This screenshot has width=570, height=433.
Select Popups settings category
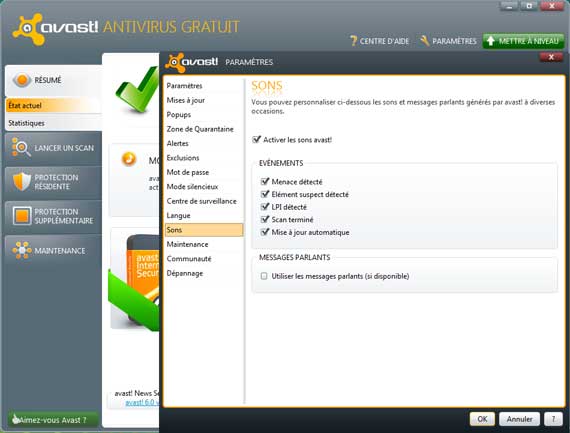[x=204, y=115]
